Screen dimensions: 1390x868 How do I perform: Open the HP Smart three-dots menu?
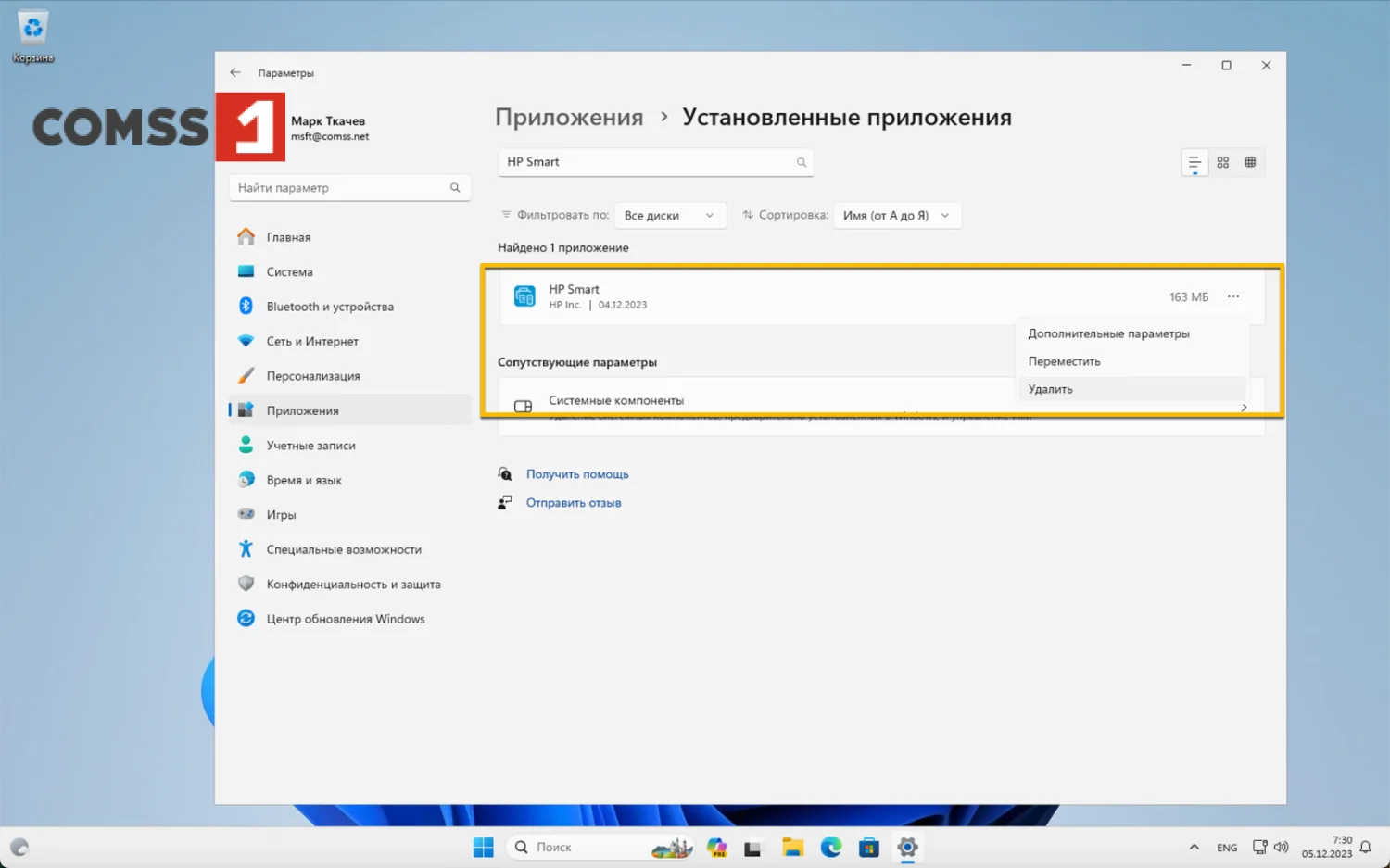(1232, 296)
